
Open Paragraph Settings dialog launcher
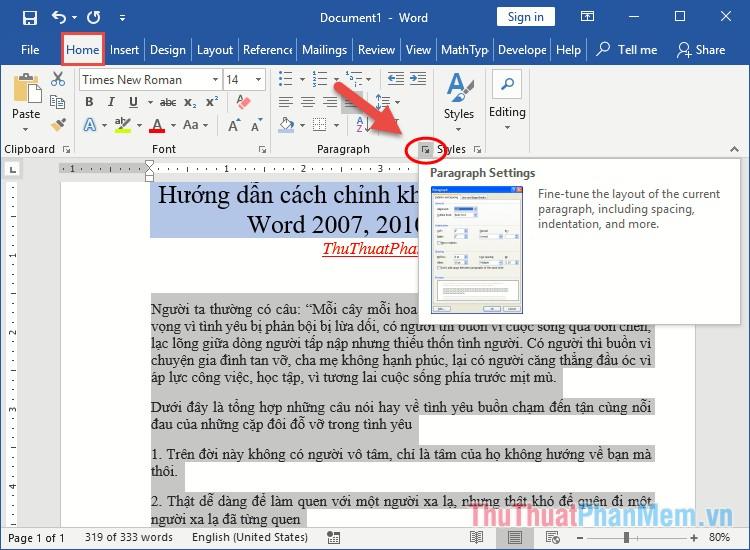click(x=425, y=150)
